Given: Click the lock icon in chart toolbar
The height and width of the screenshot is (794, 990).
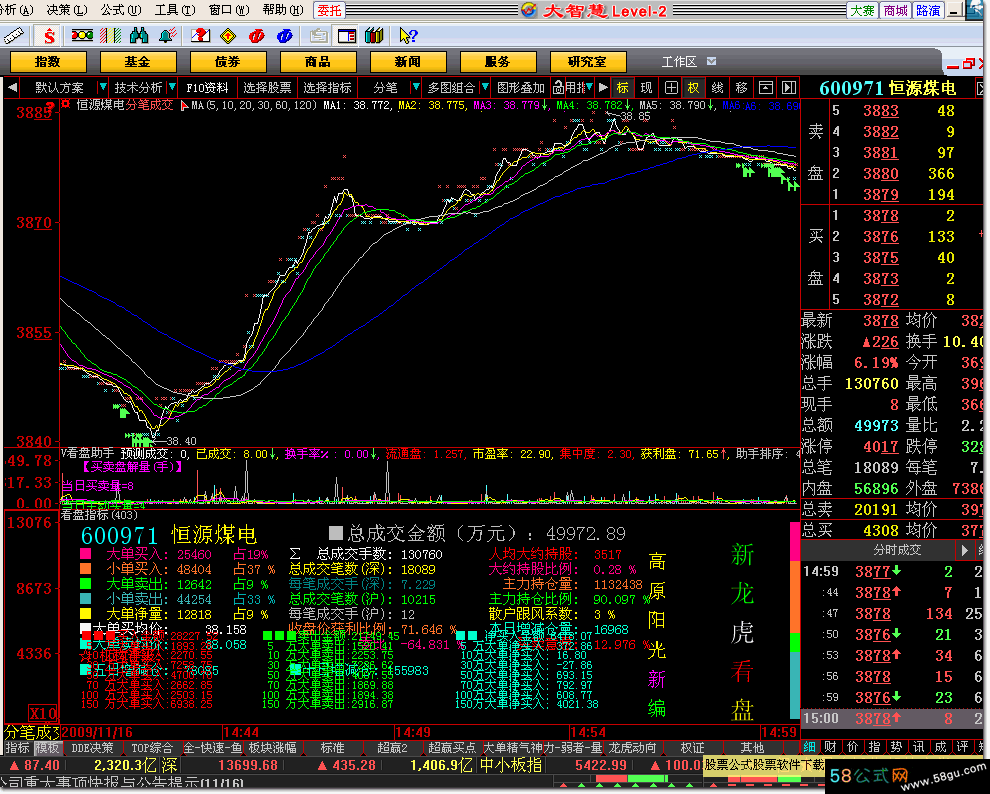Looking at the screenshot, I should coord(558,87).
